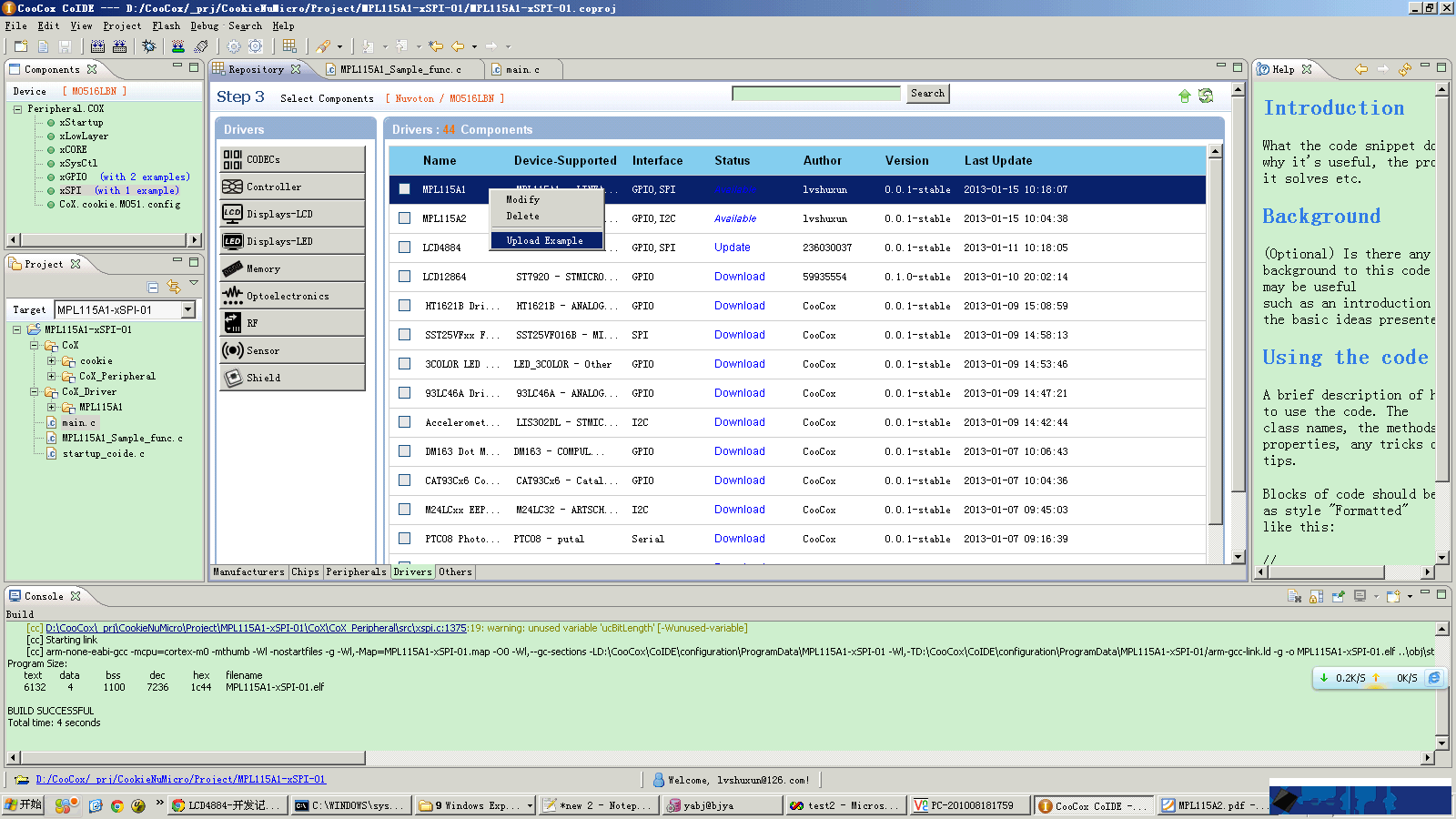Toggle the Console scroll lock icon
Viewport: 1456px width, 819px height.
1317,596
